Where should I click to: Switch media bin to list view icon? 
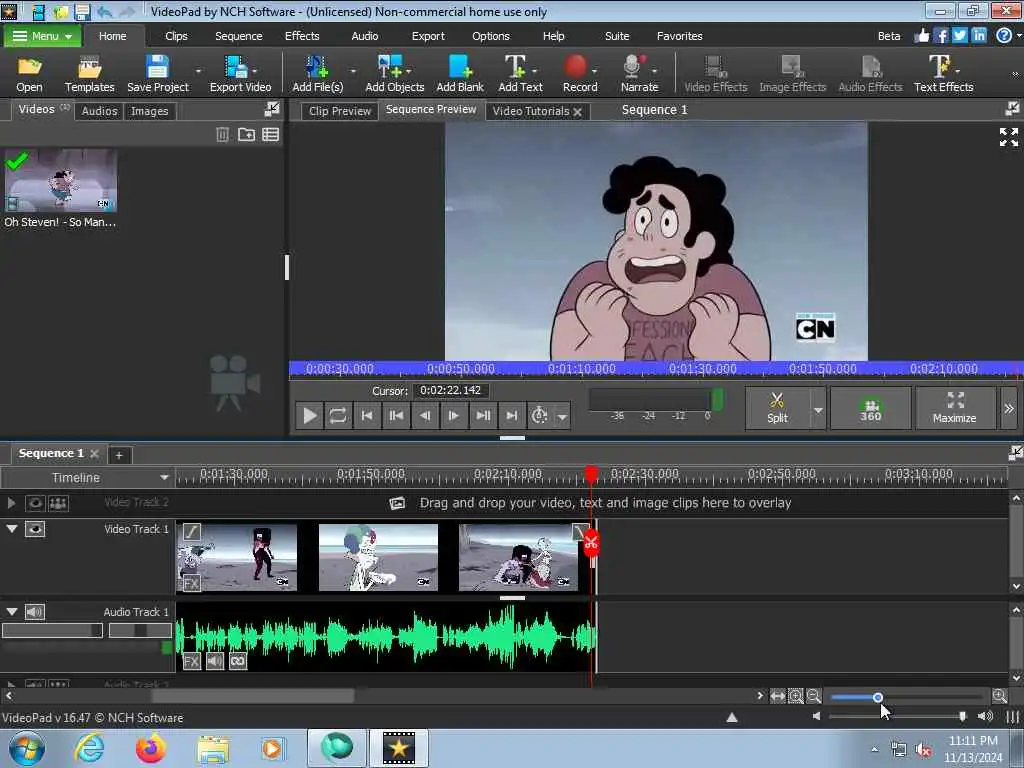coord(270,135)
